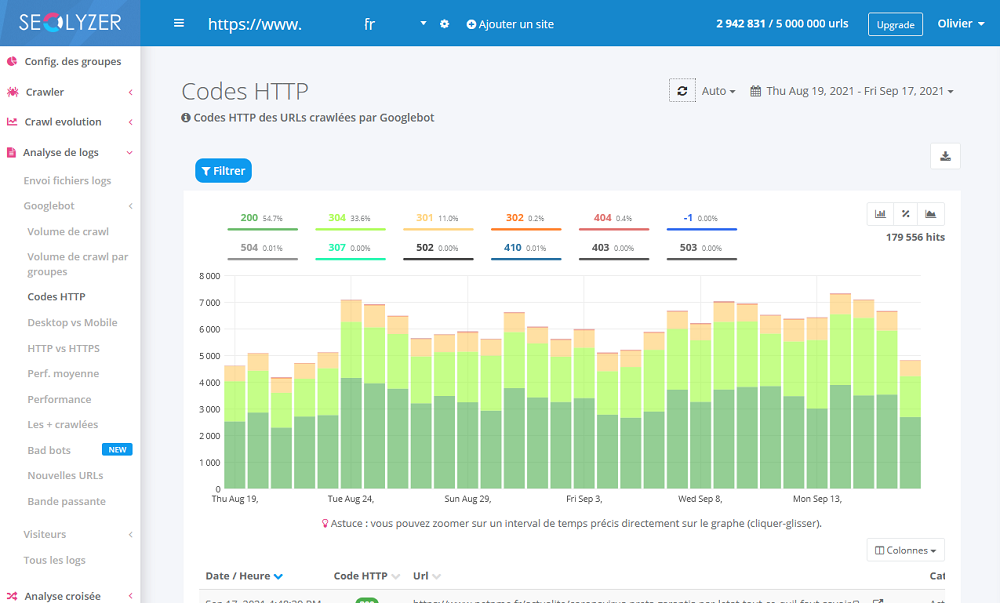The width and height of the screenshot is (1000, 603).
Task: Click the Upgrade button
Action: click(x=895, y=24)
